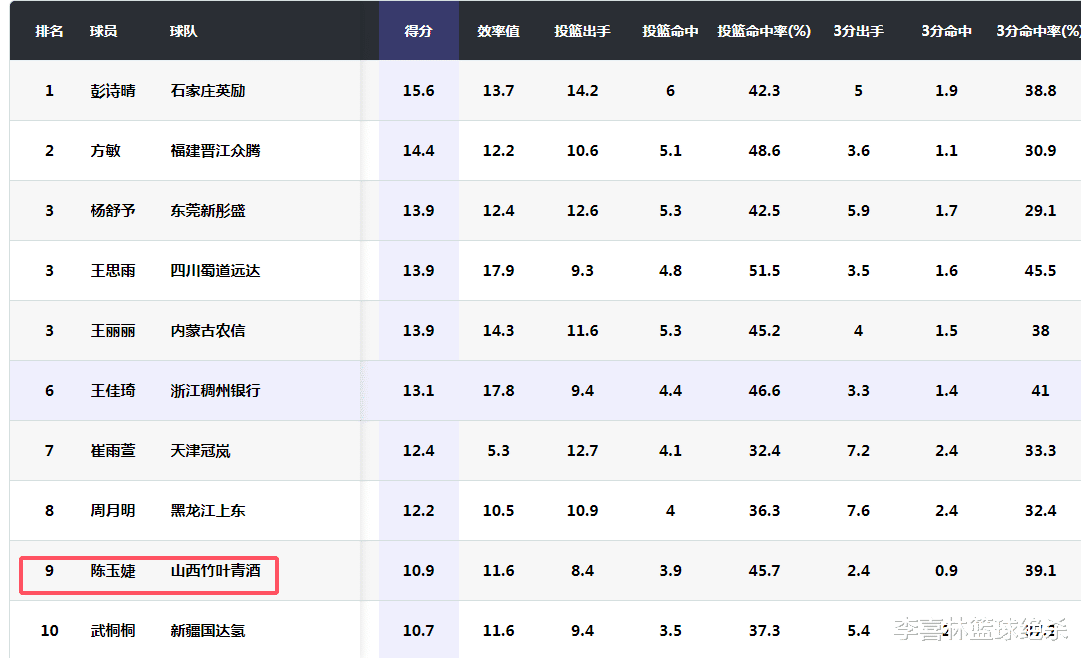Sort by 效率值 column header
Screen dimensions: 1081x658
498,31
